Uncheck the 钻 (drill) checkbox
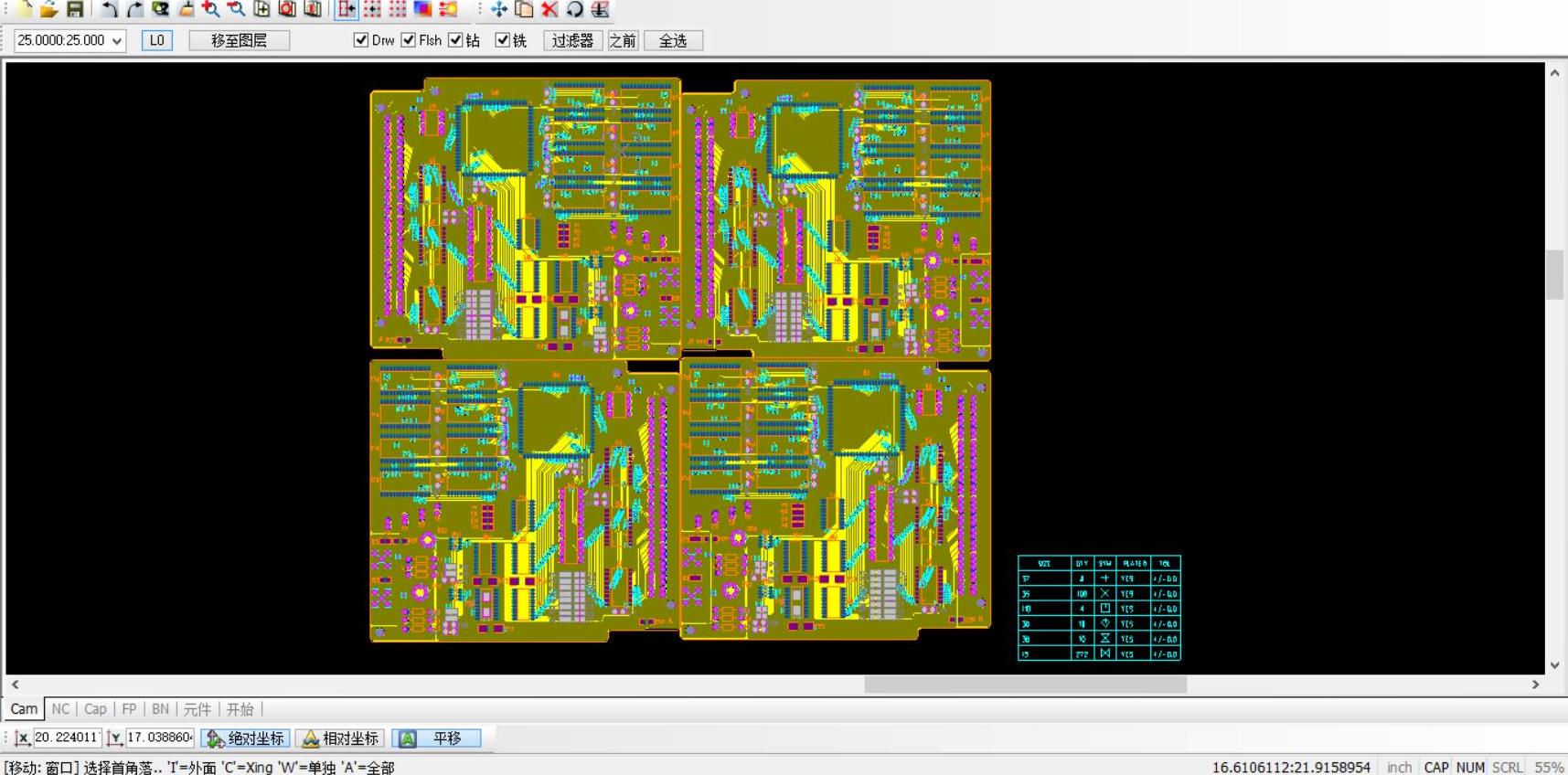Viewport: 1568px width, 775px height. [x=455, y=40]
